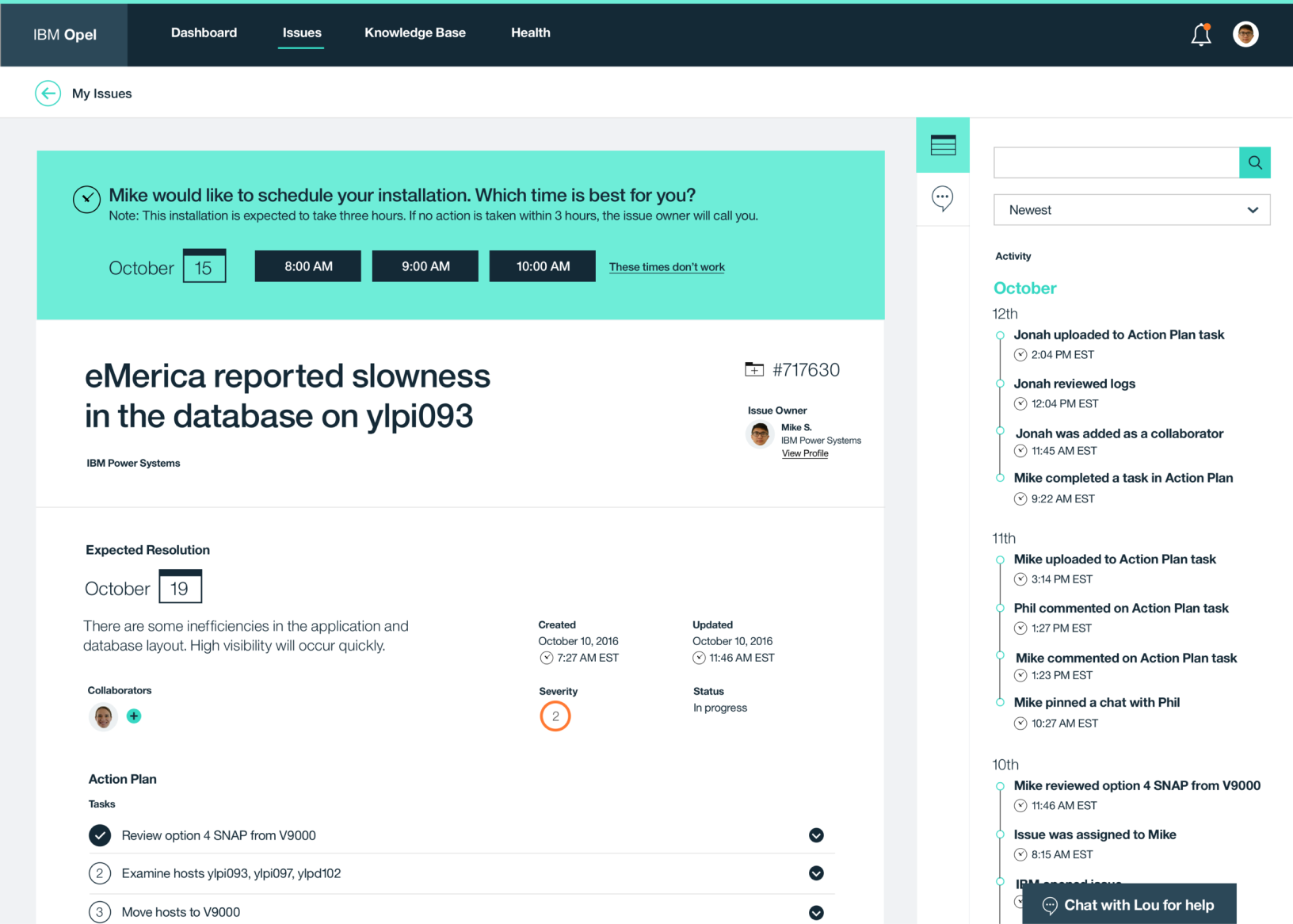
Task: Click These times don't work link
Action: coord(667,267)
